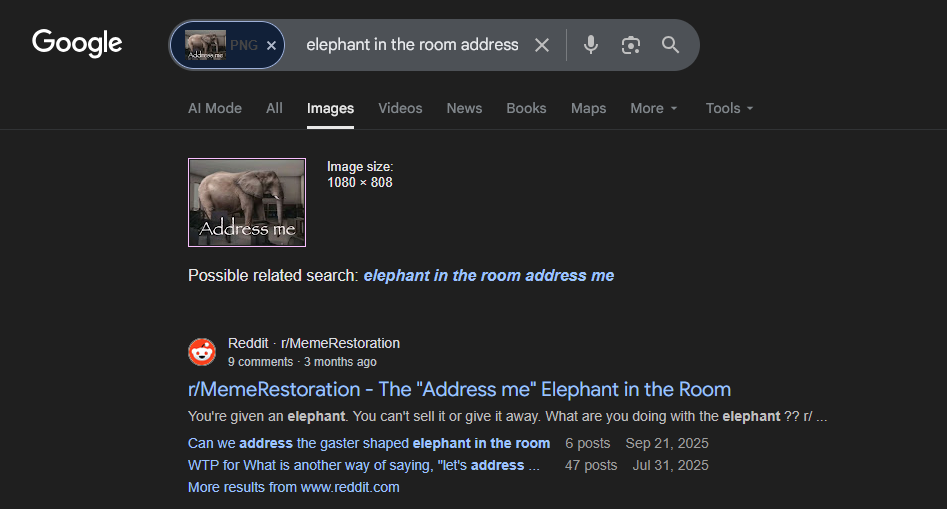947x509 pixels.
Task: Submit search with magnifying glass icon
Action: [x=670, y=45]
